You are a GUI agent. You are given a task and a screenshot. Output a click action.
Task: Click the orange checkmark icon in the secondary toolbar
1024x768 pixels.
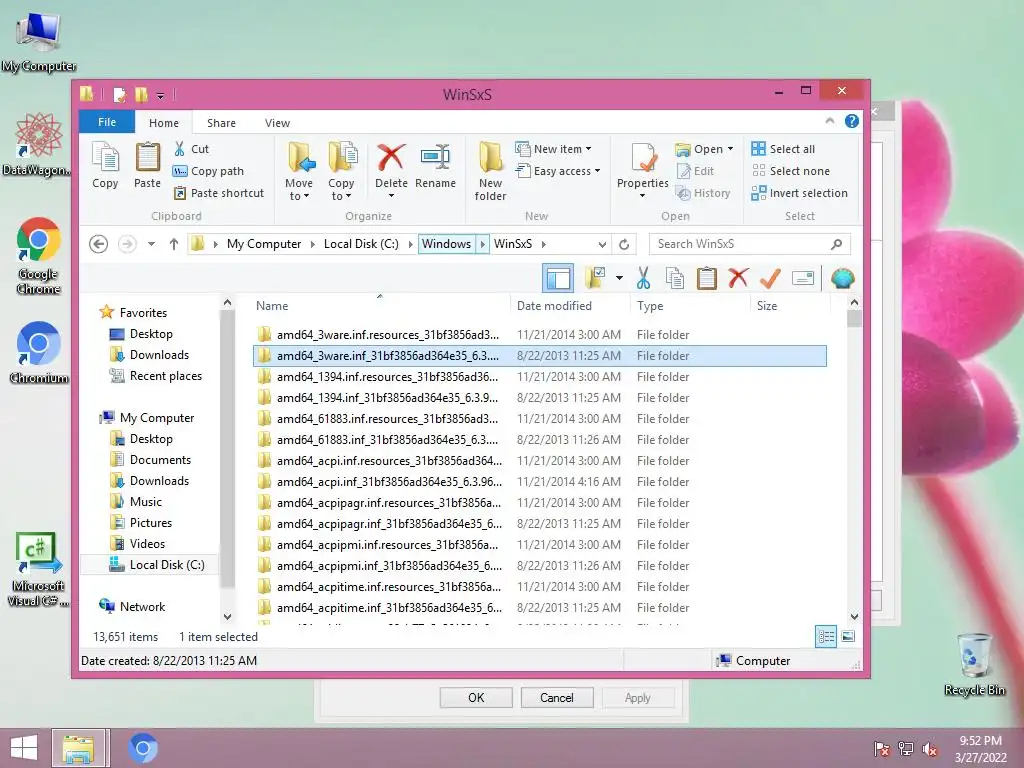[x=770, y=278]
